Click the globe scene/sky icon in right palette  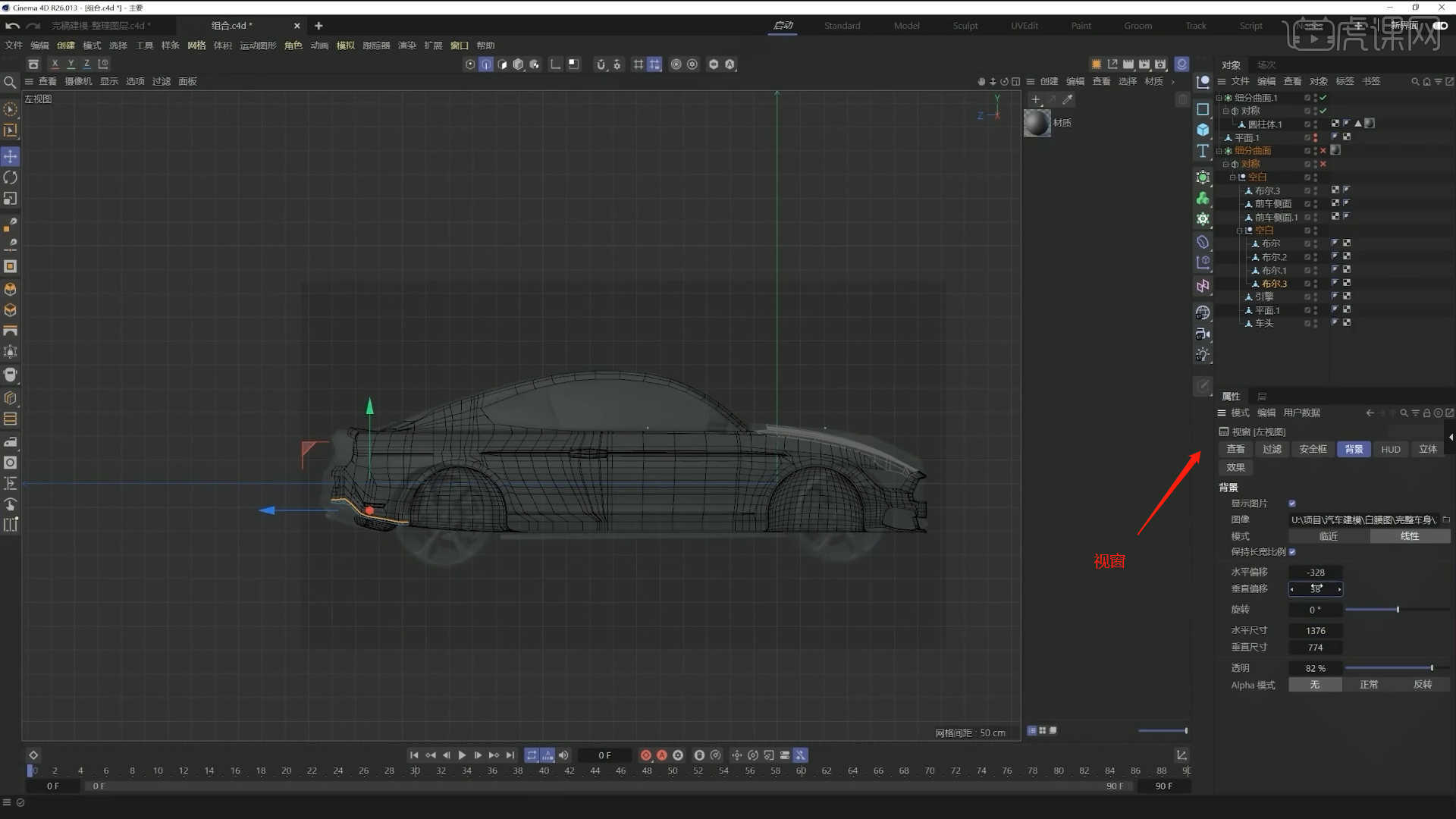[x=1203, y=312]
